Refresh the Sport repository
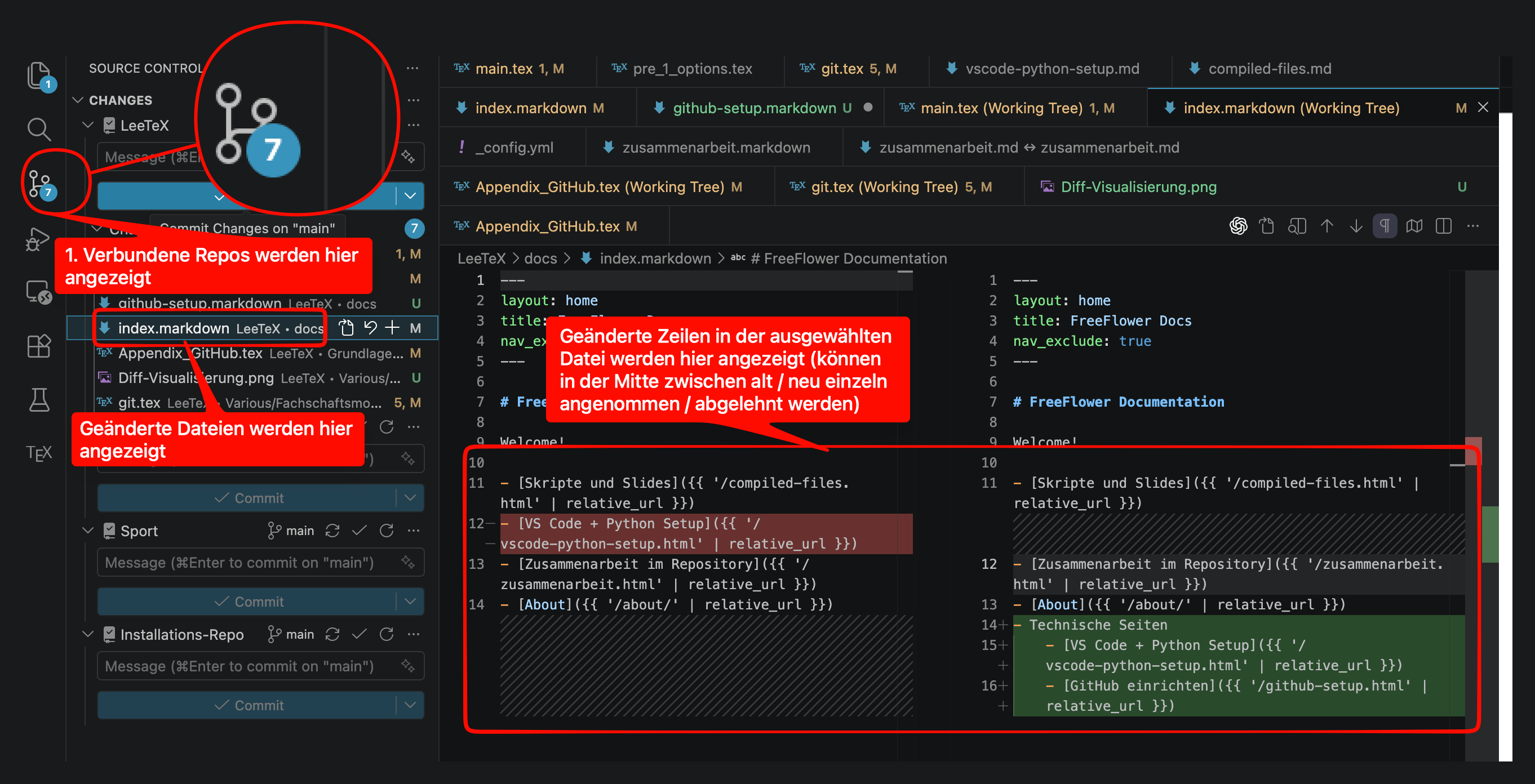The image size is (1535, 784). pos(387,530)
